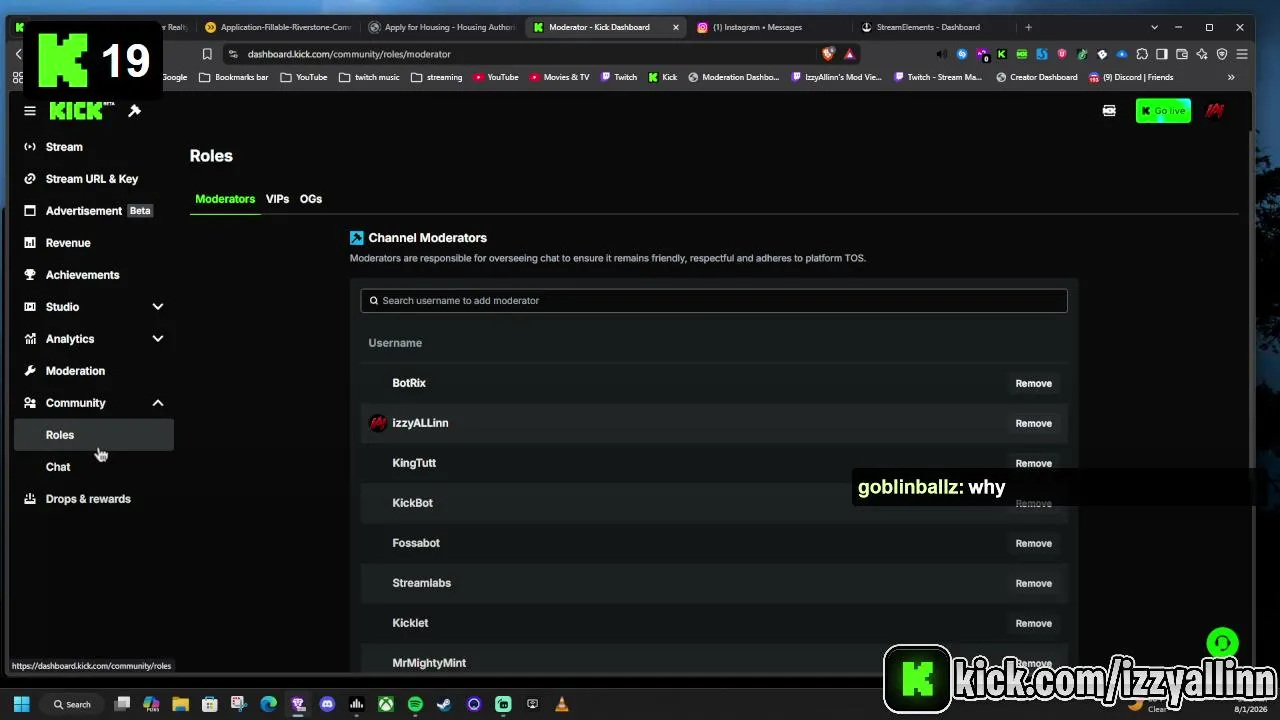Open Discord from the taskbar
Image resolution: width=1280 pixels, height=720 pixels.
pyautogui.click(x=327, y=704)
